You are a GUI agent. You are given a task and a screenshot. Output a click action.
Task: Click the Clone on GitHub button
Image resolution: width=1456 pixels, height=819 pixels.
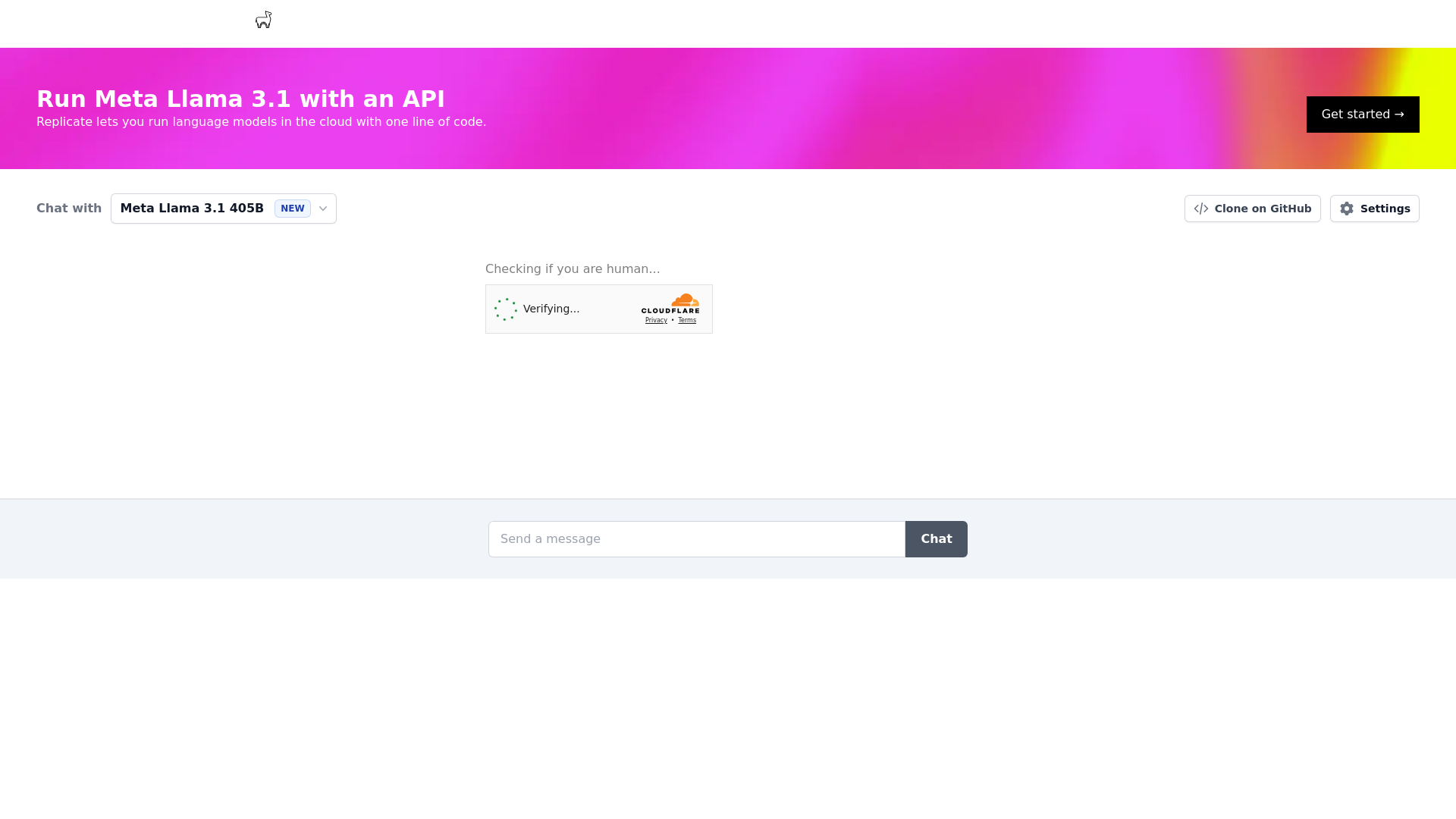click(1253, 209)
